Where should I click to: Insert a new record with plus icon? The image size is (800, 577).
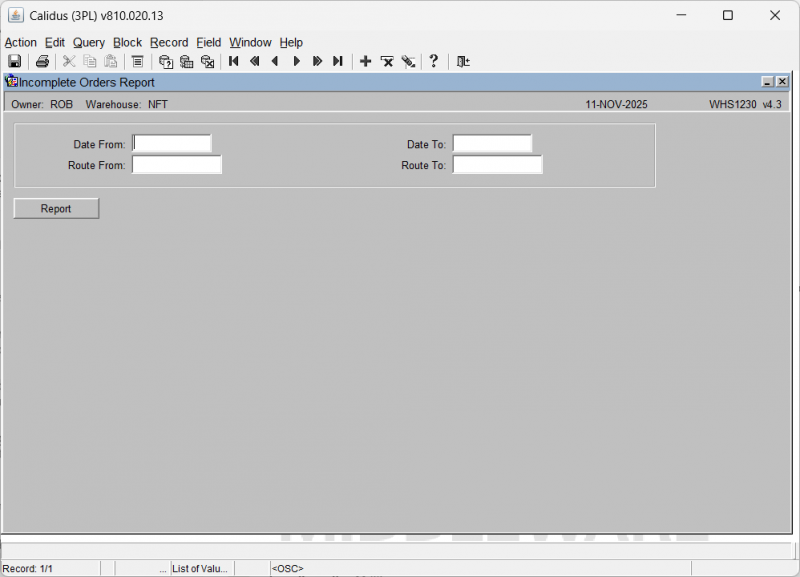pyautogui.click(x=365, y=62)
